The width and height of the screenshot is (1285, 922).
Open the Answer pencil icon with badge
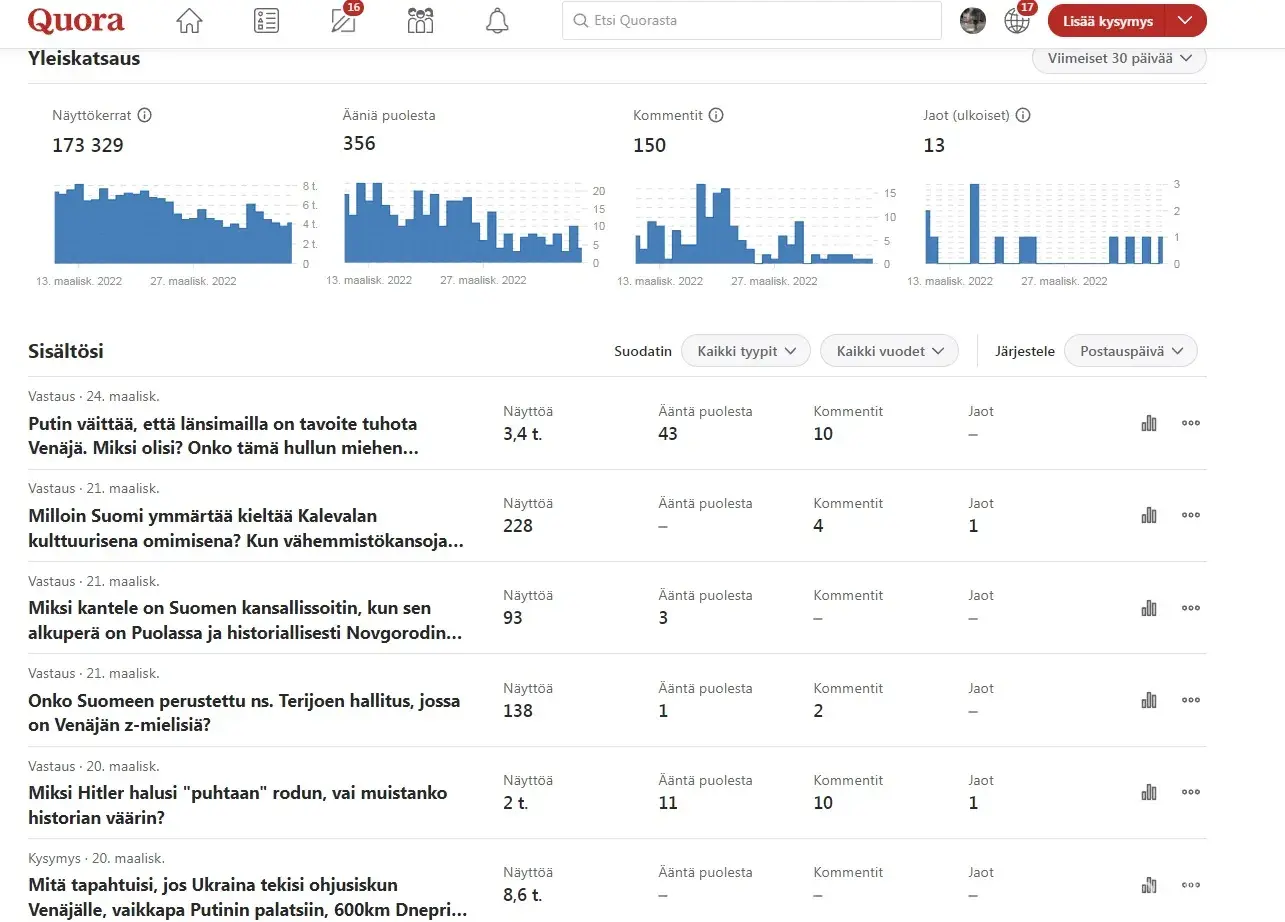point(344,21)
